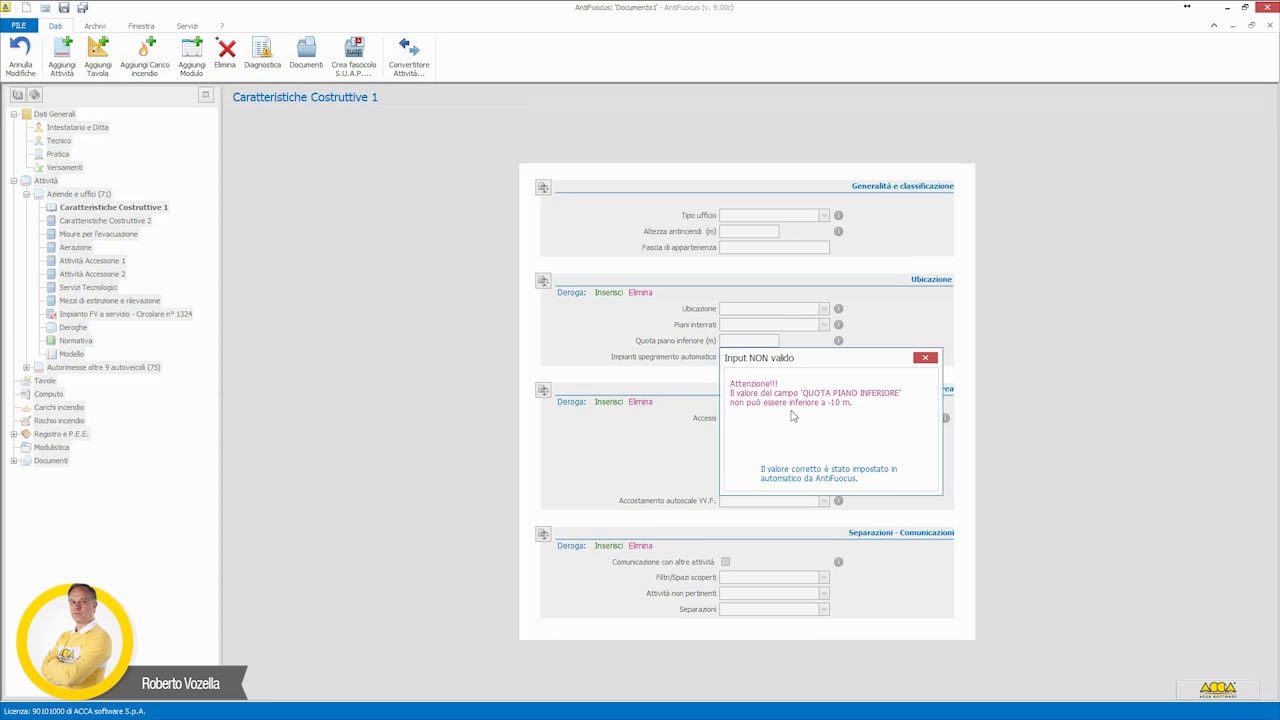Click info icon next to Tipo ufficio
This screenshot has width=1280, height=720.
(839, 215)
